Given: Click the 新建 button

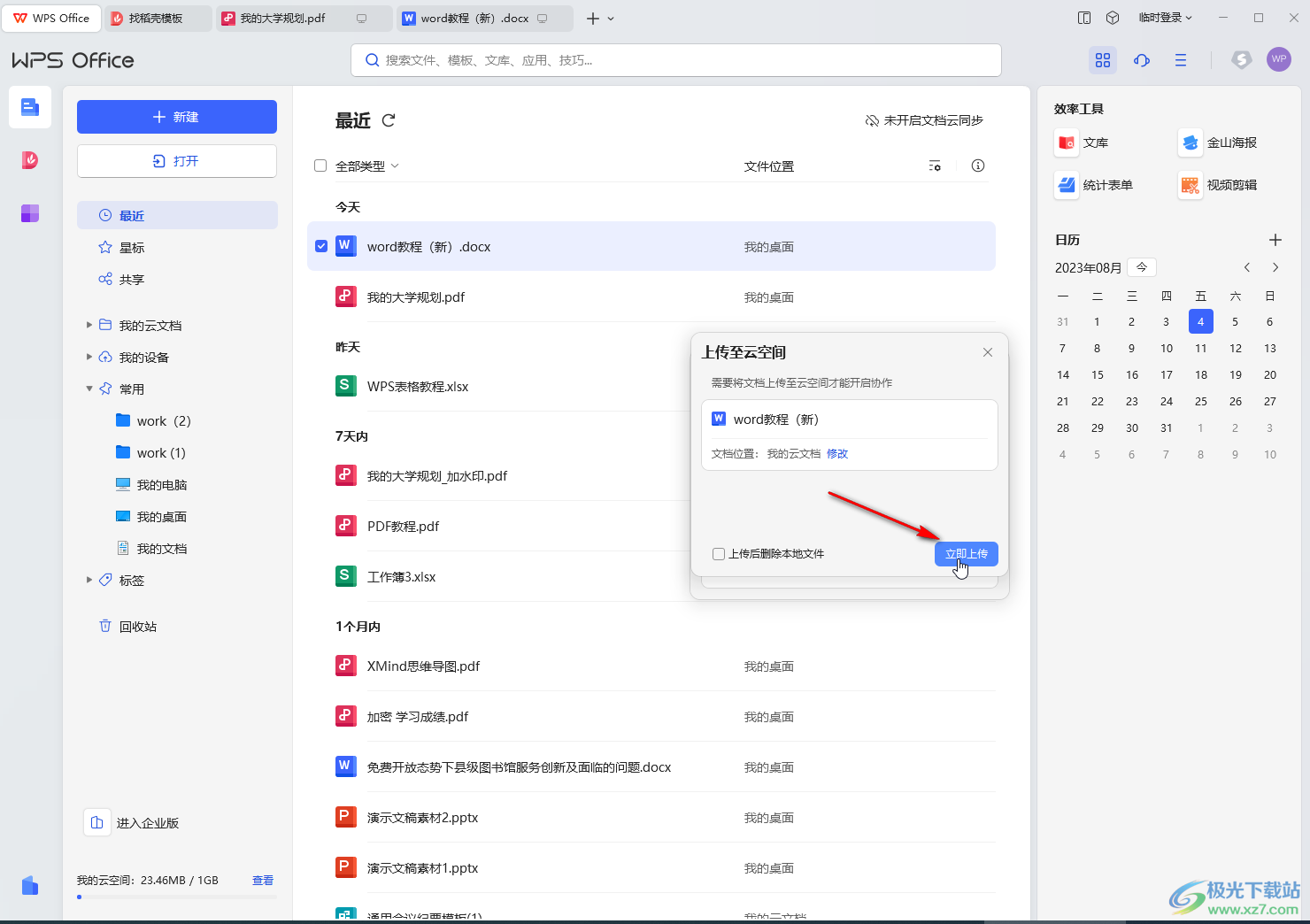Looking at the screenshot, I should 177,117.
